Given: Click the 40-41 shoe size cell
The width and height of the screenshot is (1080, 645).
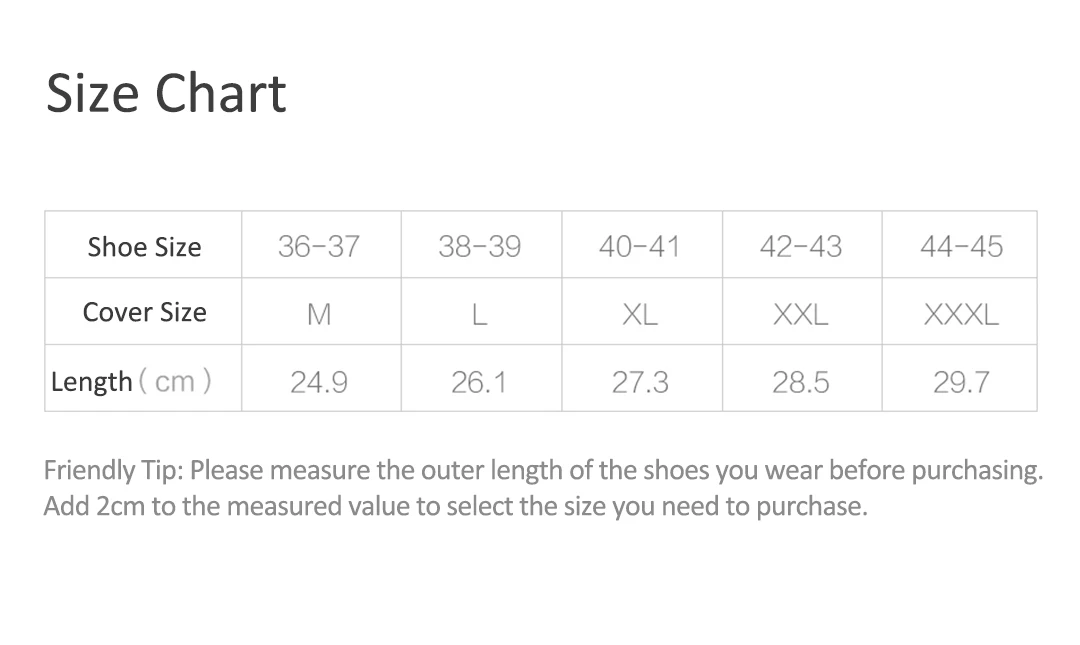Looking at the screenshot, I should pyautogui.click(x=640, y=246).
